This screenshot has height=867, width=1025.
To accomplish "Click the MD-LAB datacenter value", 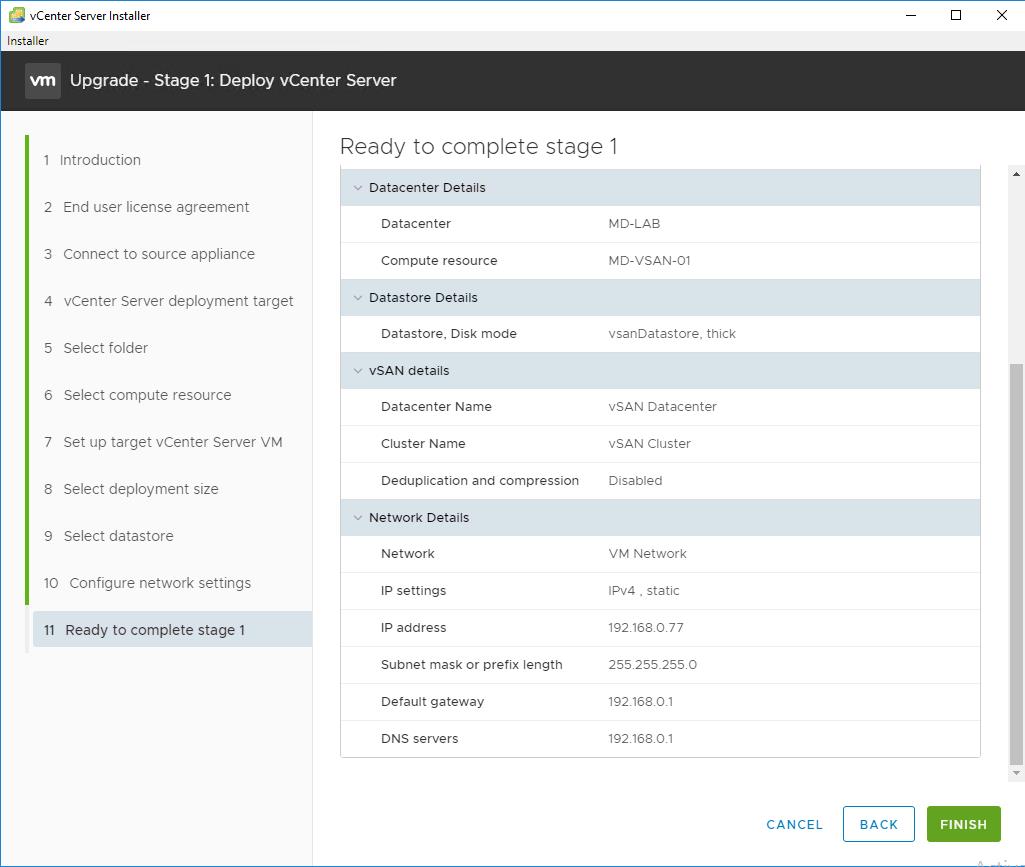I will coord(634,224).
